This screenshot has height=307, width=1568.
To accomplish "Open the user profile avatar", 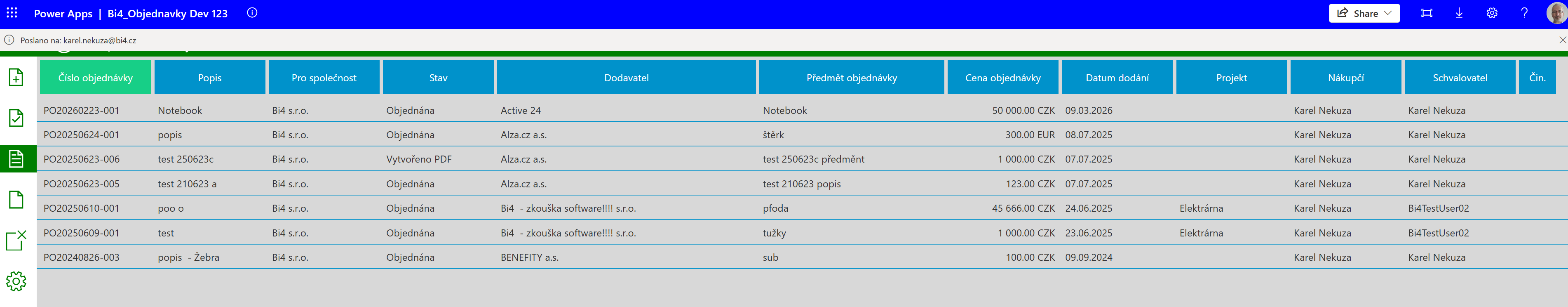I will click(x=1556, y=13).
